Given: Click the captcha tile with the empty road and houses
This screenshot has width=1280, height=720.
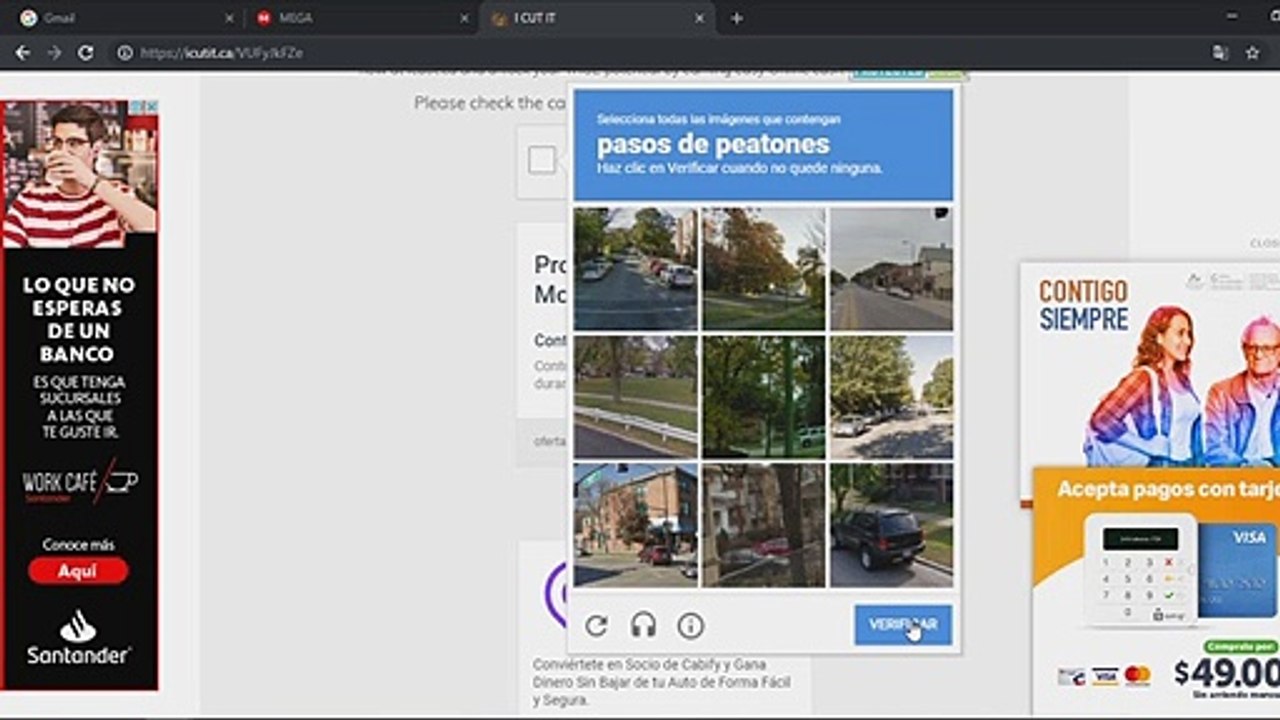Looking at the screenshot, I should tap(891, 269).
